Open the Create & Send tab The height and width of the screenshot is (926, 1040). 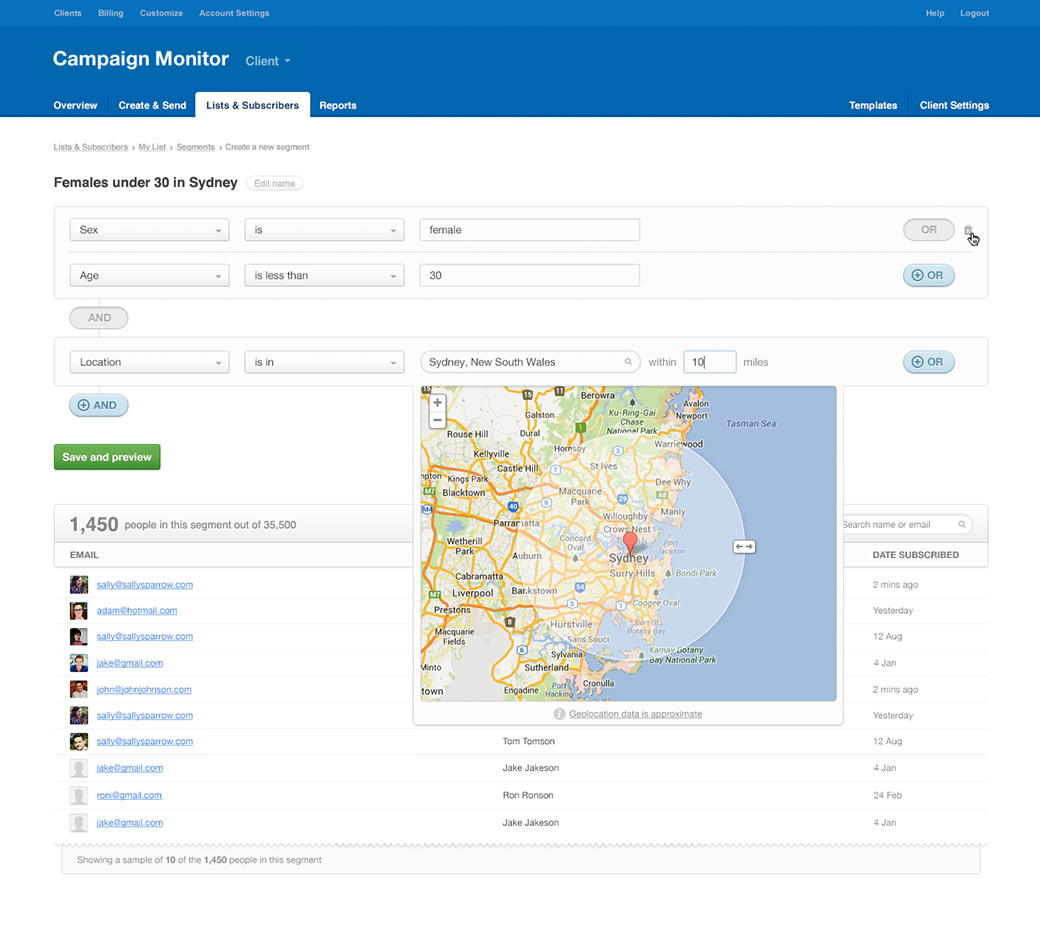coord(152,105)
